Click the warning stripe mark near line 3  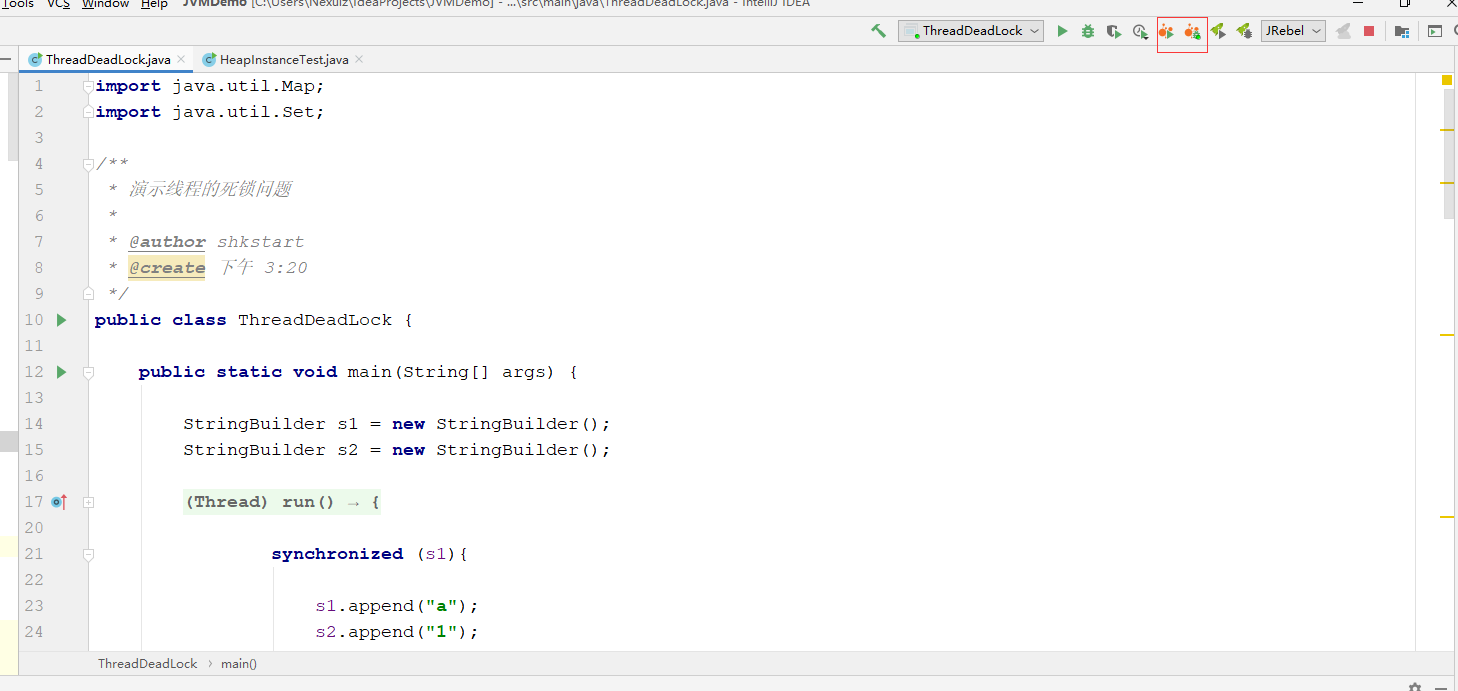click(x=1446, y=130)
